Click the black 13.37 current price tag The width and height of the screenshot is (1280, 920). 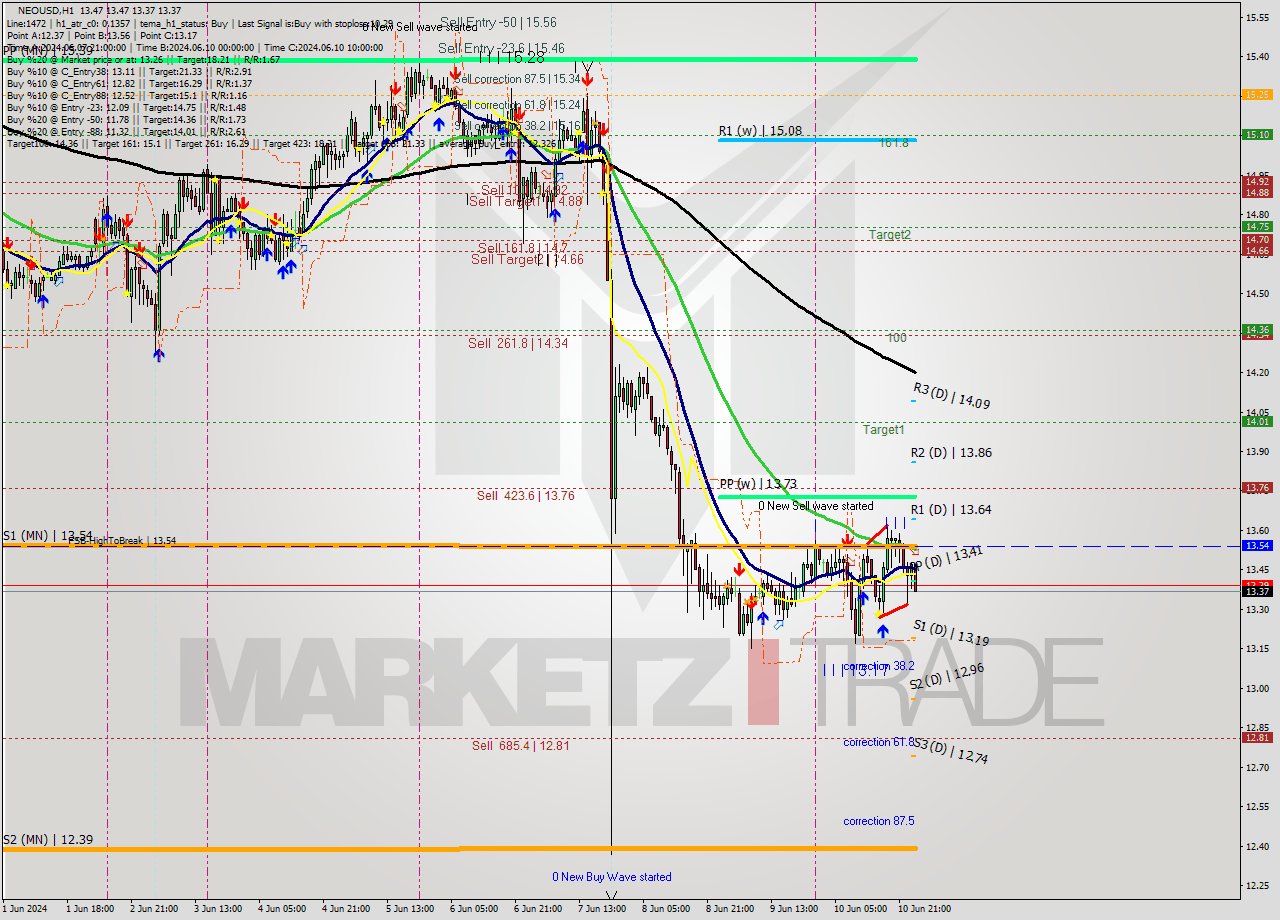(1256, 591)
